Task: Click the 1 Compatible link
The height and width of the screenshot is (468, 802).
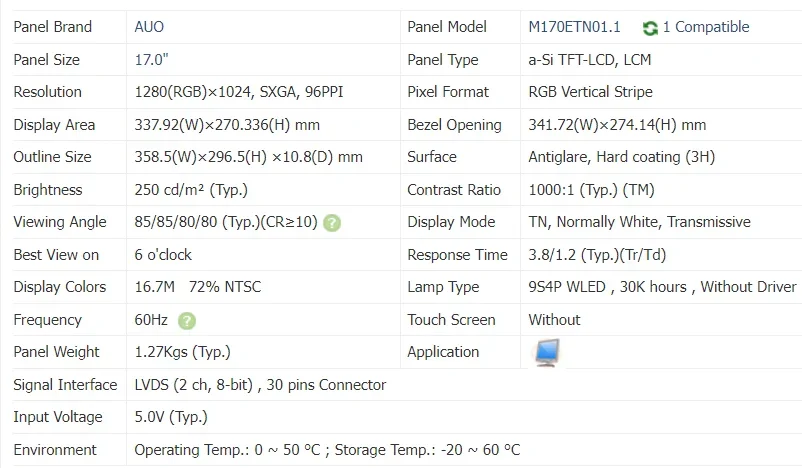Action: (x=706, y=27)
